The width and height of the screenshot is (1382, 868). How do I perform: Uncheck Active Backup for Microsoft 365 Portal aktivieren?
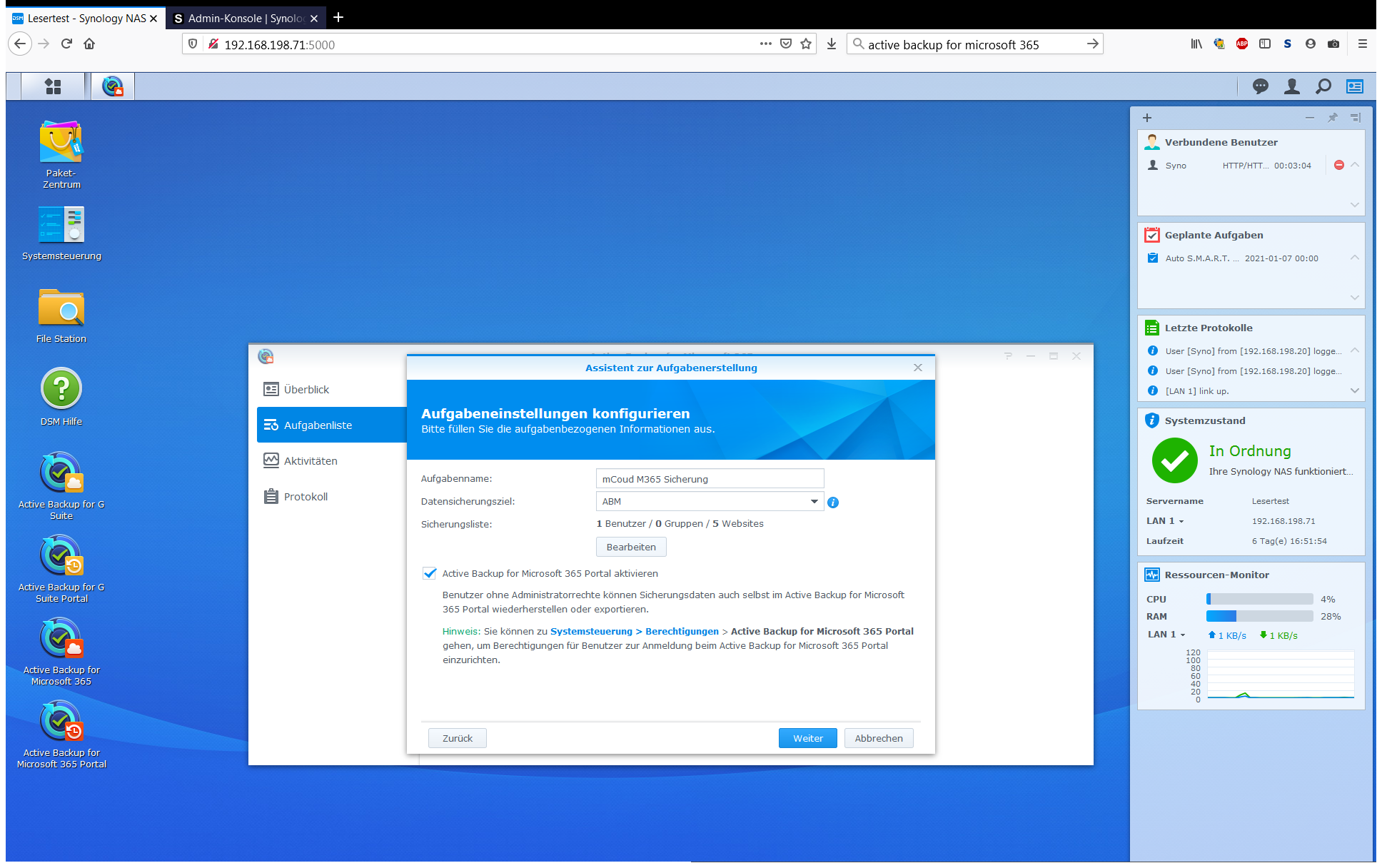430,573
